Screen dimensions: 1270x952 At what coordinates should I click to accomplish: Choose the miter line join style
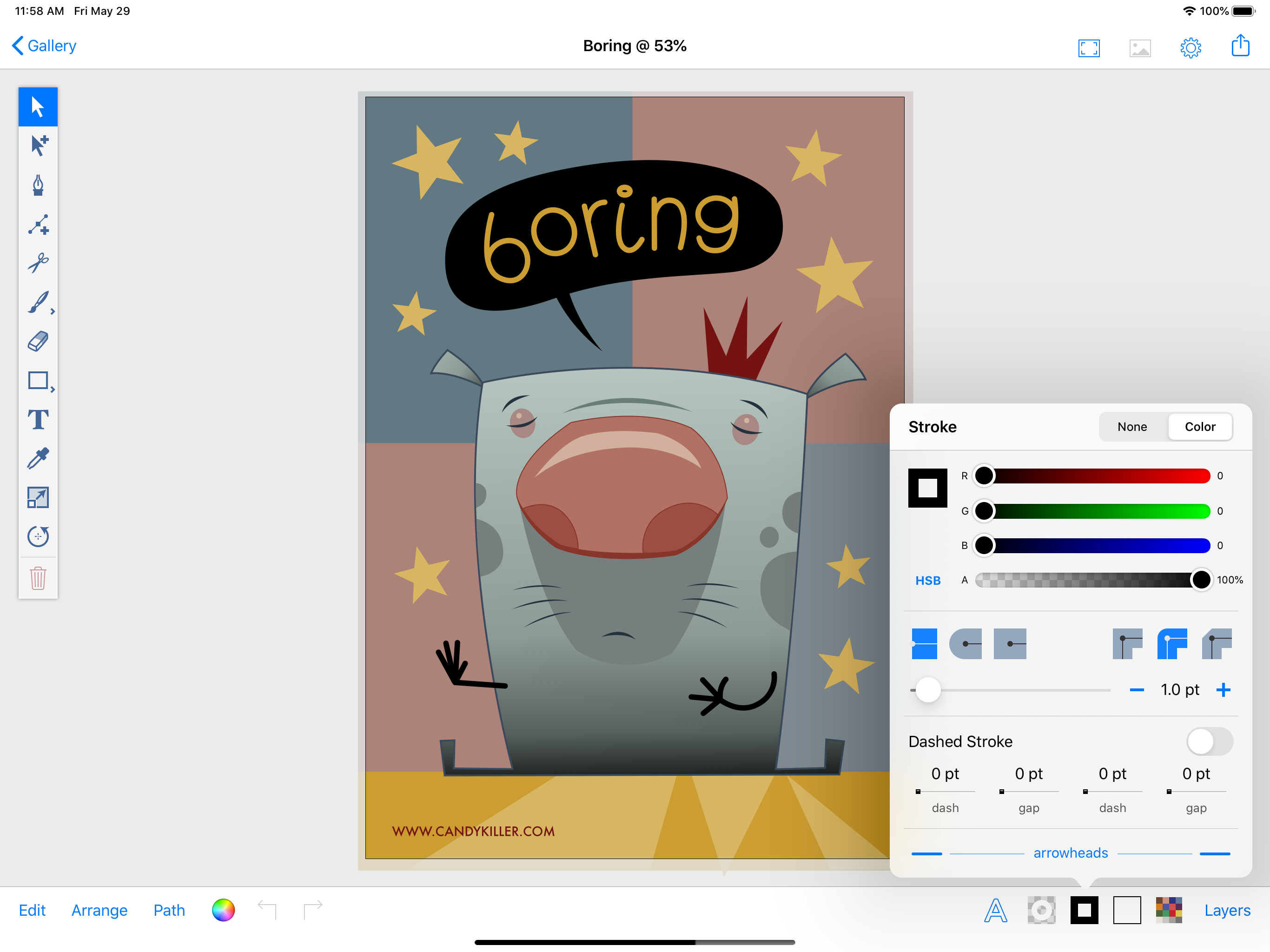(x=1128, y=644)
